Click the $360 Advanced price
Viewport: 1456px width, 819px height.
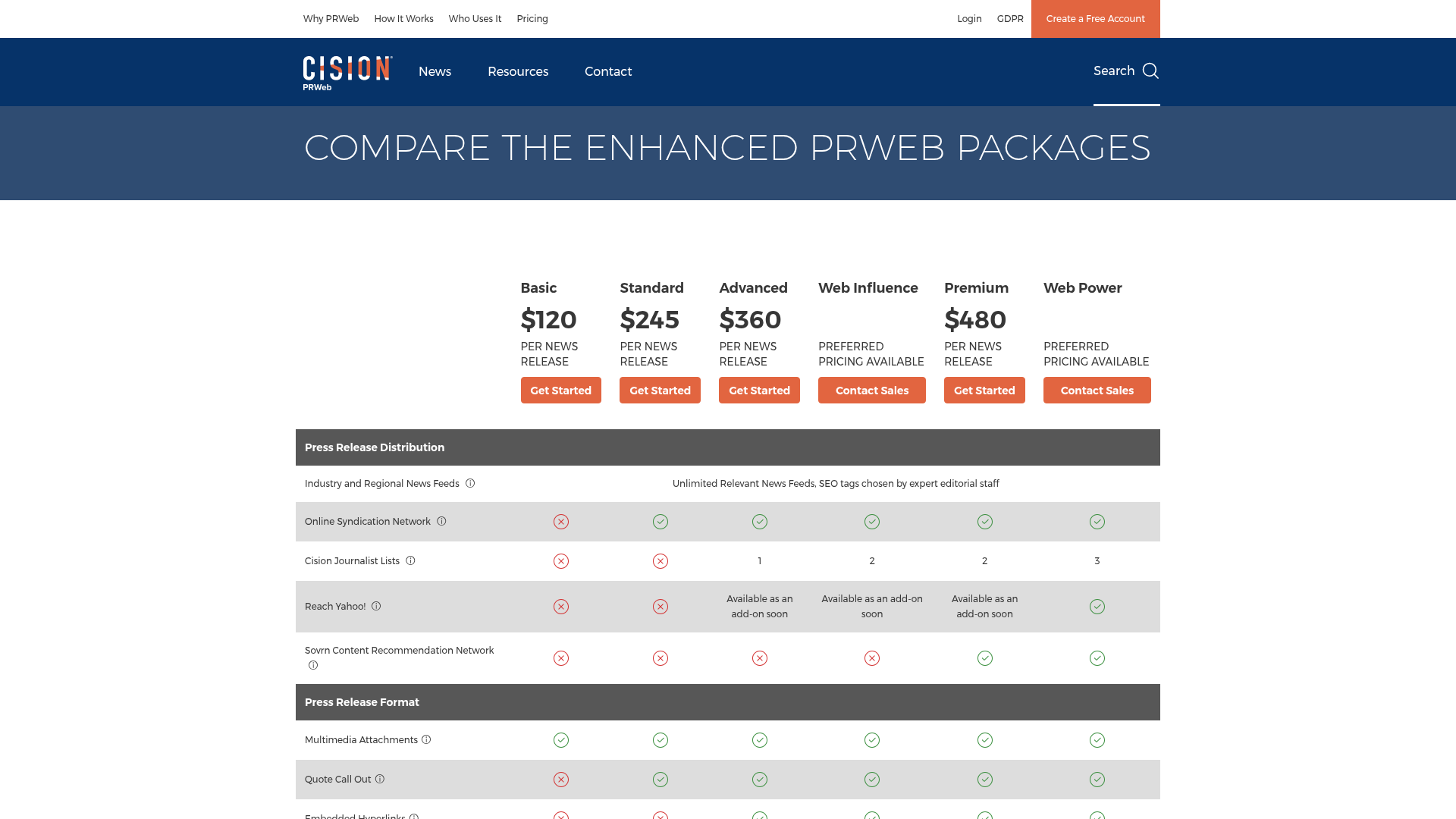point(750,320)
